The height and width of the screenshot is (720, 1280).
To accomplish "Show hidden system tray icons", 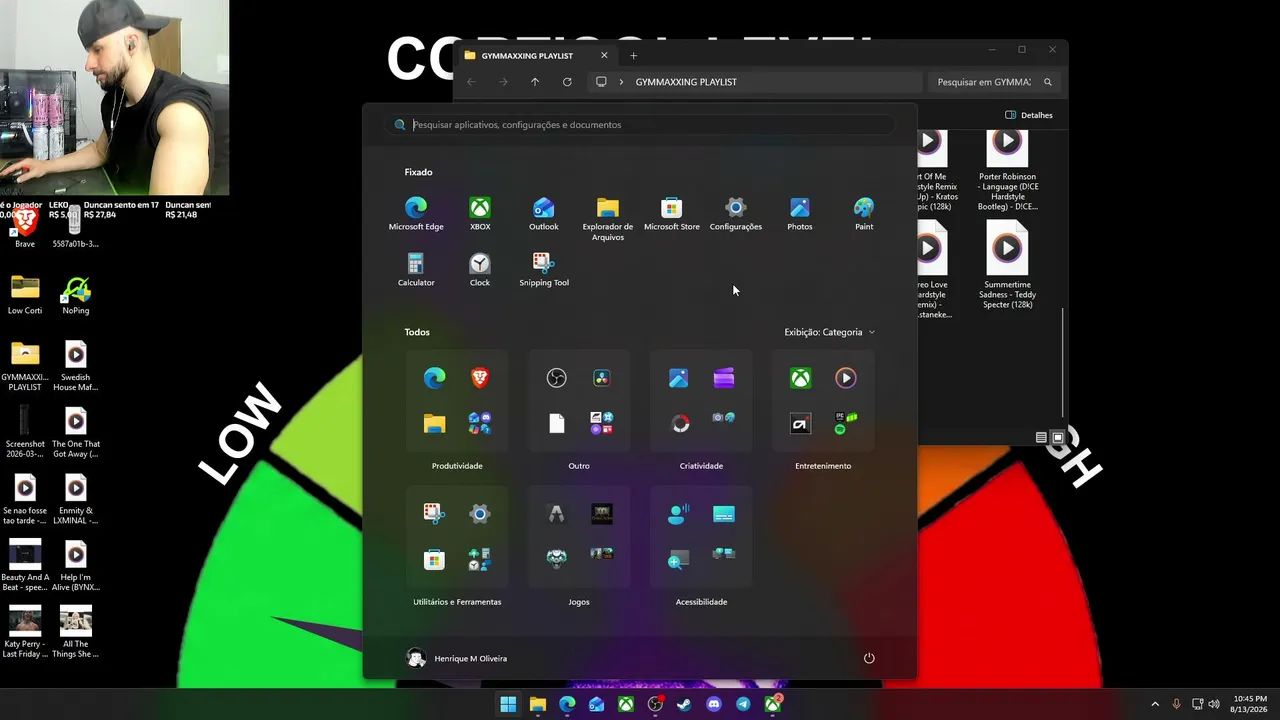I will 1155,704.
